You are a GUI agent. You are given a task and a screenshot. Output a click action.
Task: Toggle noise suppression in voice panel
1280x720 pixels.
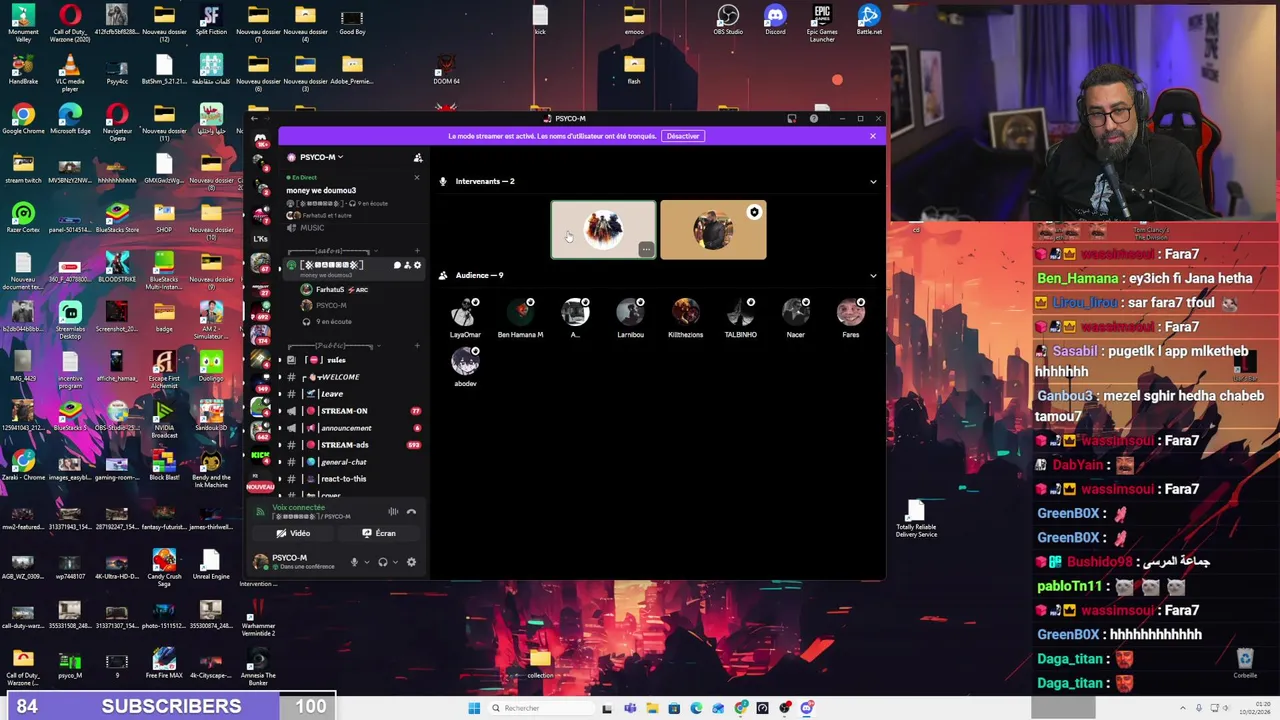coord(393,512)
